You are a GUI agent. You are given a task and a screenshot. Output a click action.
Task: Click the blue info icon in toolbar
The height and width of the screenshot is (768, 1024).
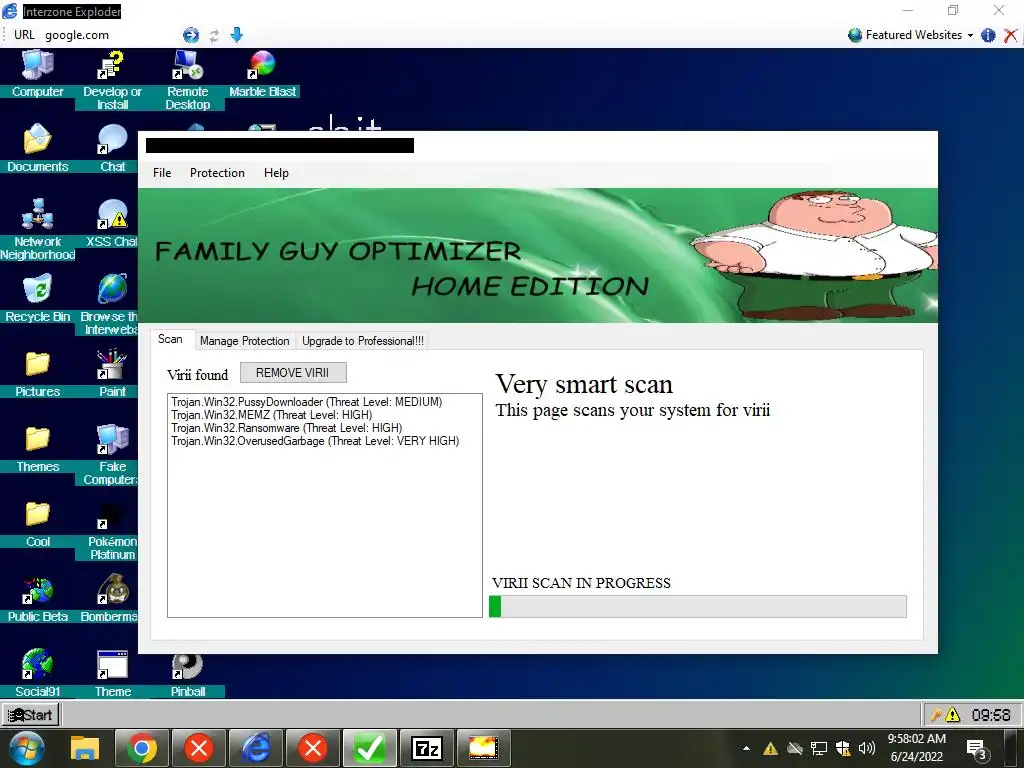pos(988,35)
